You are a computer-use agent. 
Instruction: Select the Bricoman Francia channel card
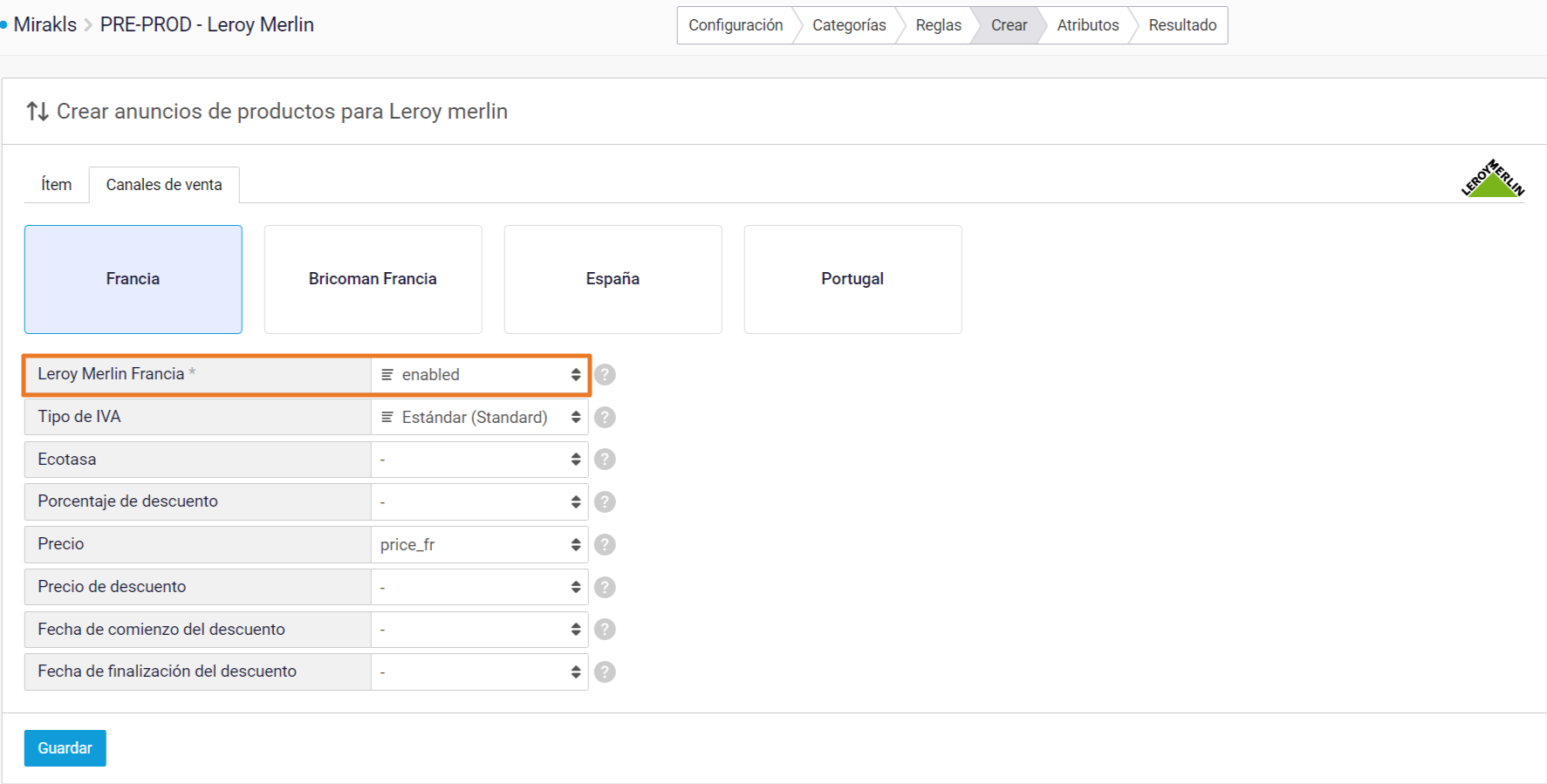point(373,279)
